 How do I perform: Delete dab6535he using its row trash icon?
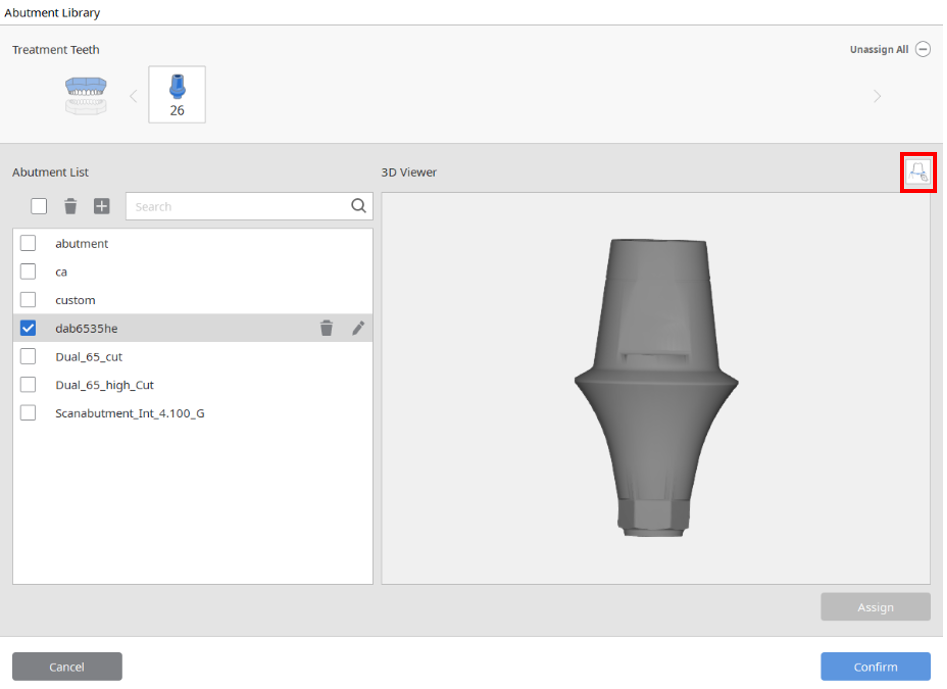[326, 328]
